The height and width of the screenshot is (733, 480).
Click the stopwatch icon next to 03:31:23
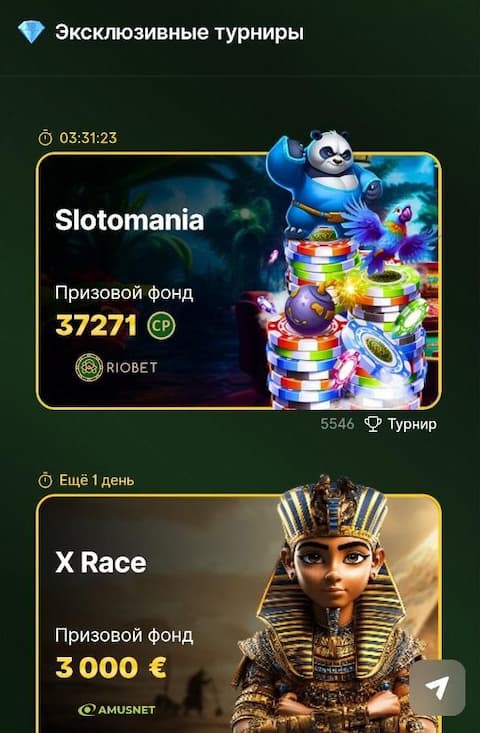45,138
